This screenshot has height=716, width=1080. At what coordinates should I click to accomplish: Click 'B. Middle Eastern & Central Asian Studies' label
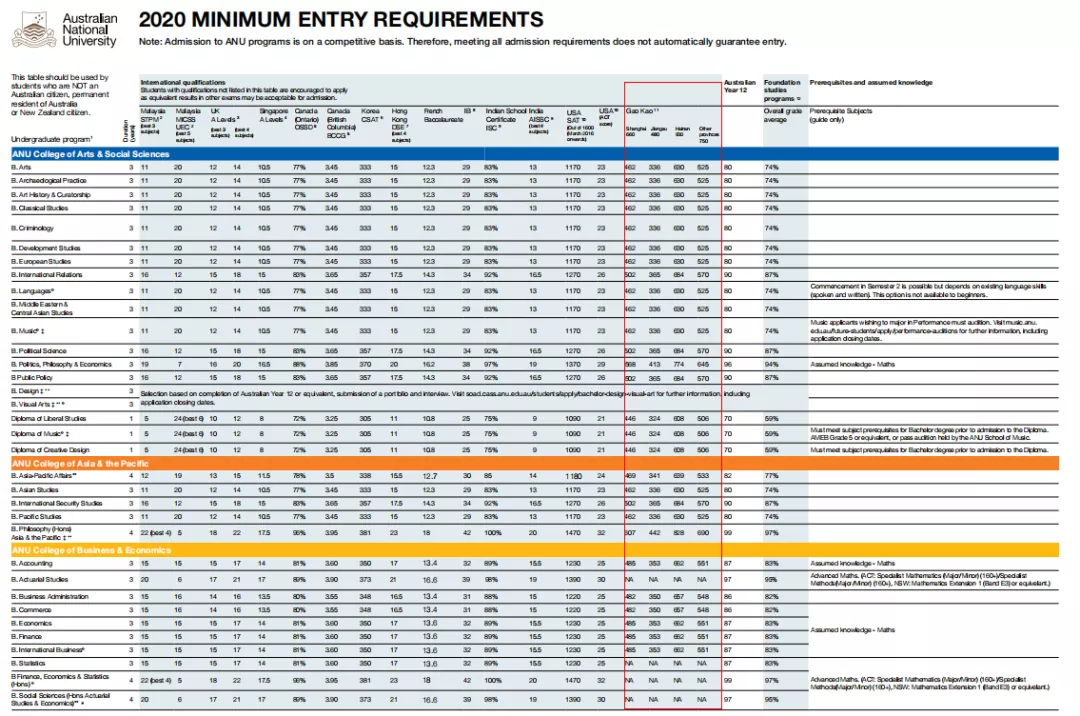click(42, 308)
